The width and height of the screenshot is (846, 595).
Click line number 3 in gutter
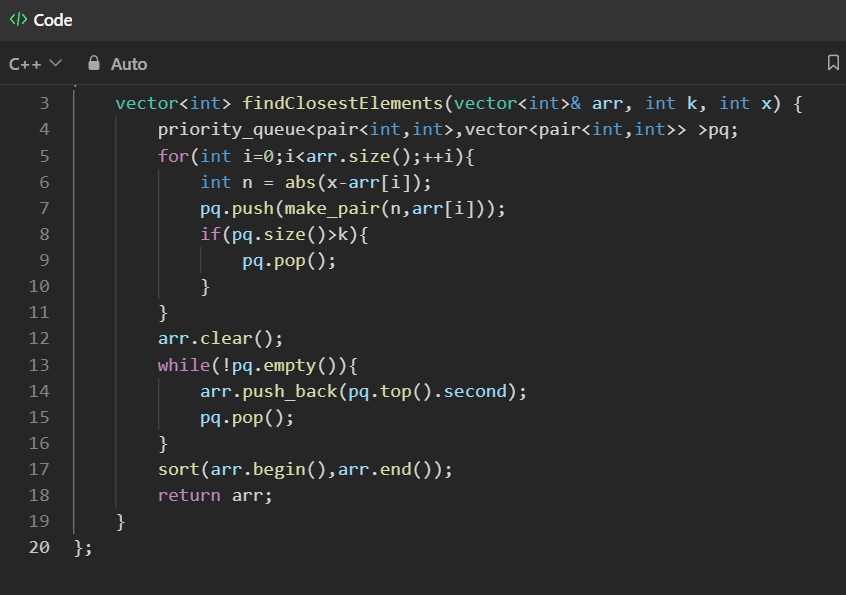[x=44, y=103]
